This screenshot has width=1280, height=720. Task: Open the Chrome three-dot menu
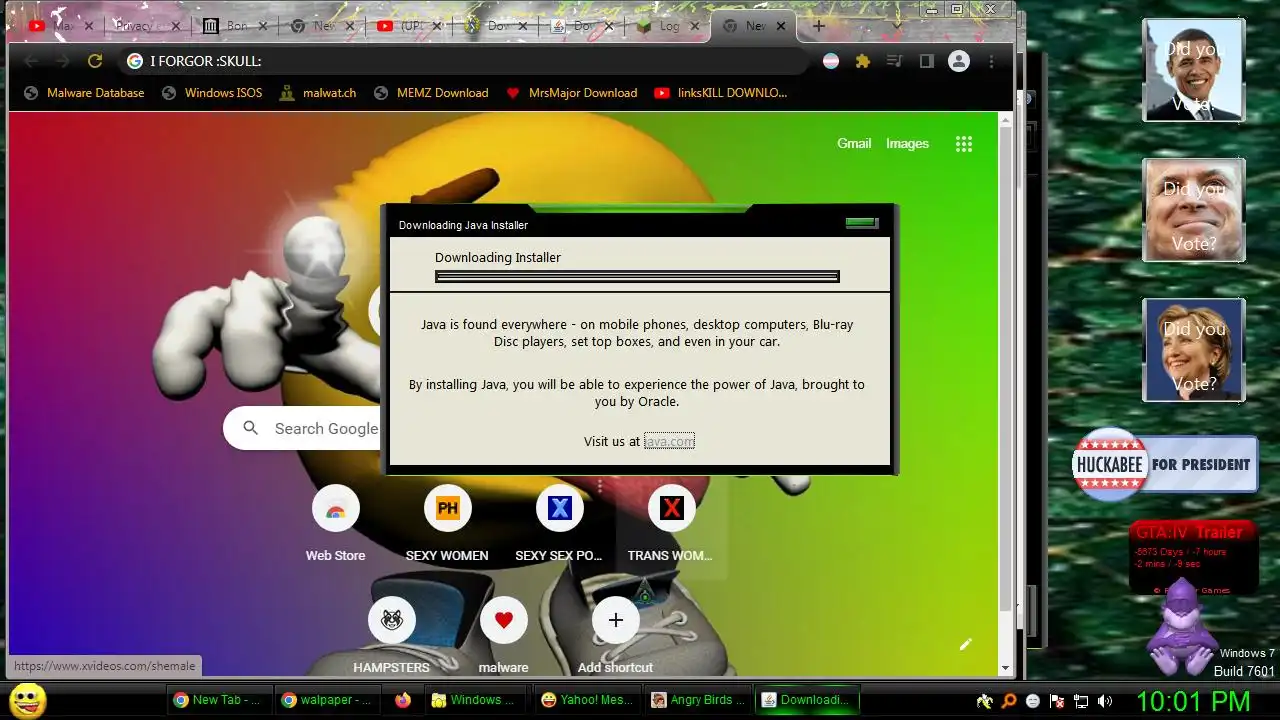[x=991, y=61]
